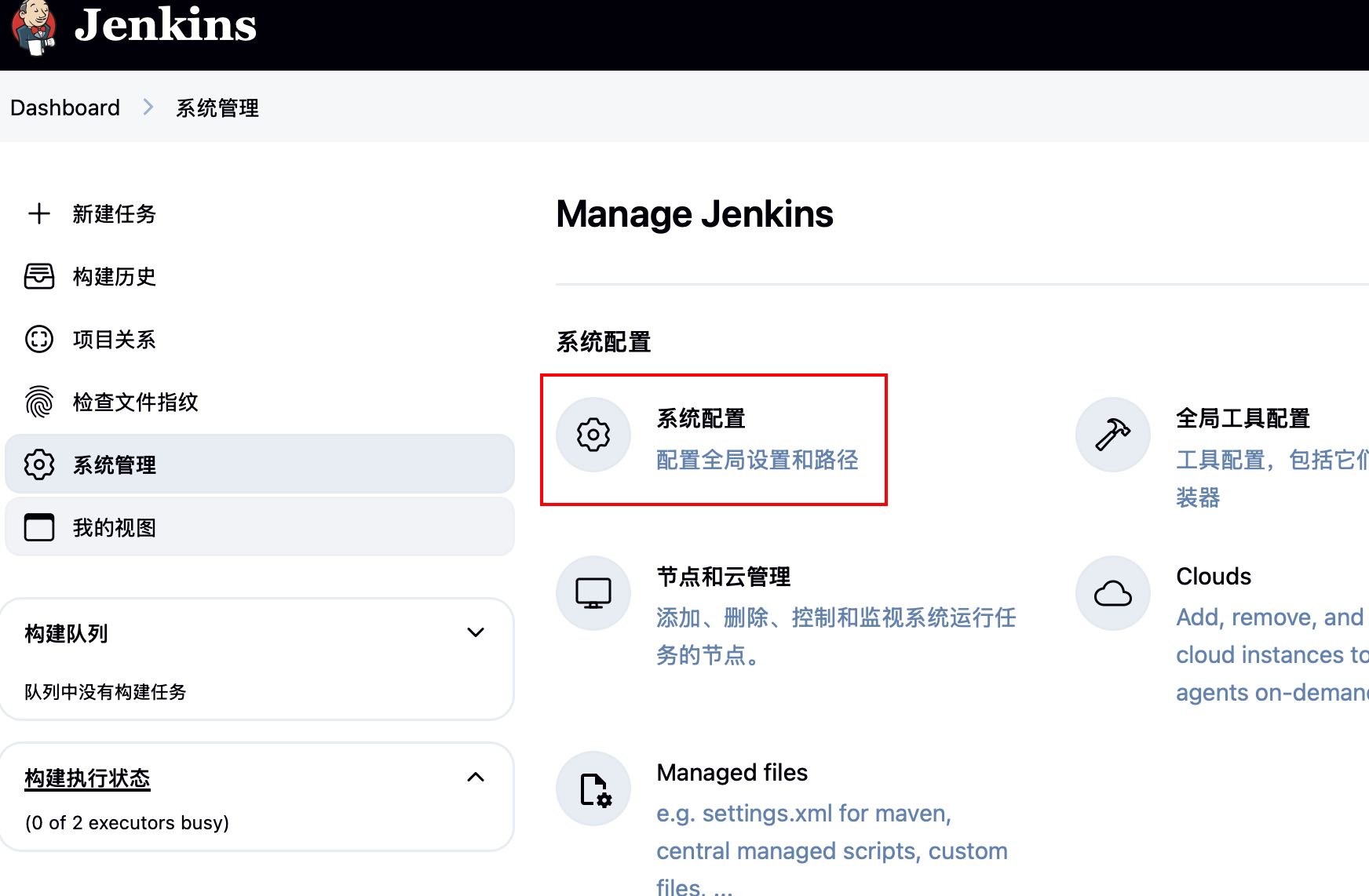Click the cloud icon of Clouds card

pyautogui.click(x=1113, y=593)
